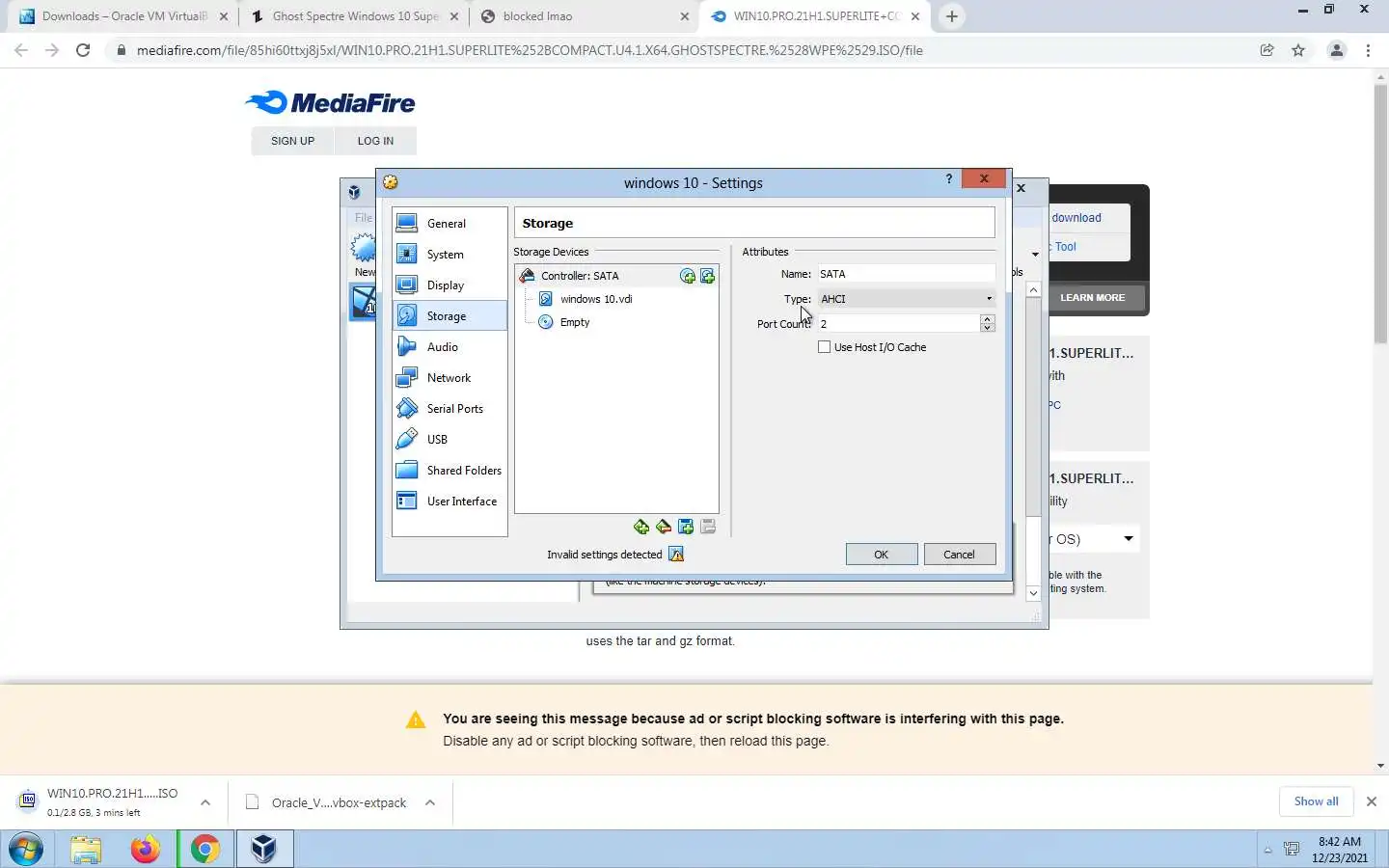Open controller Type AHCI dropdown
The height and width of the screenshot is (868, 1389).
coord(907,299)
